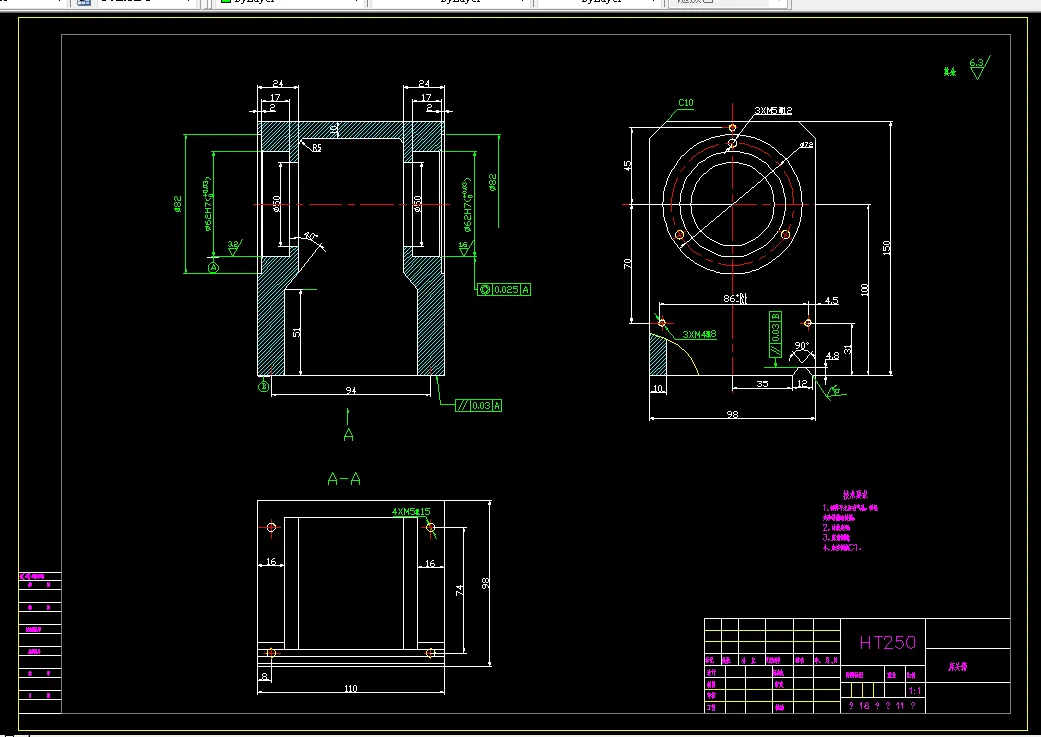
Task: Click the 12 dimension beside the V-groove
Action: point(802,383)
